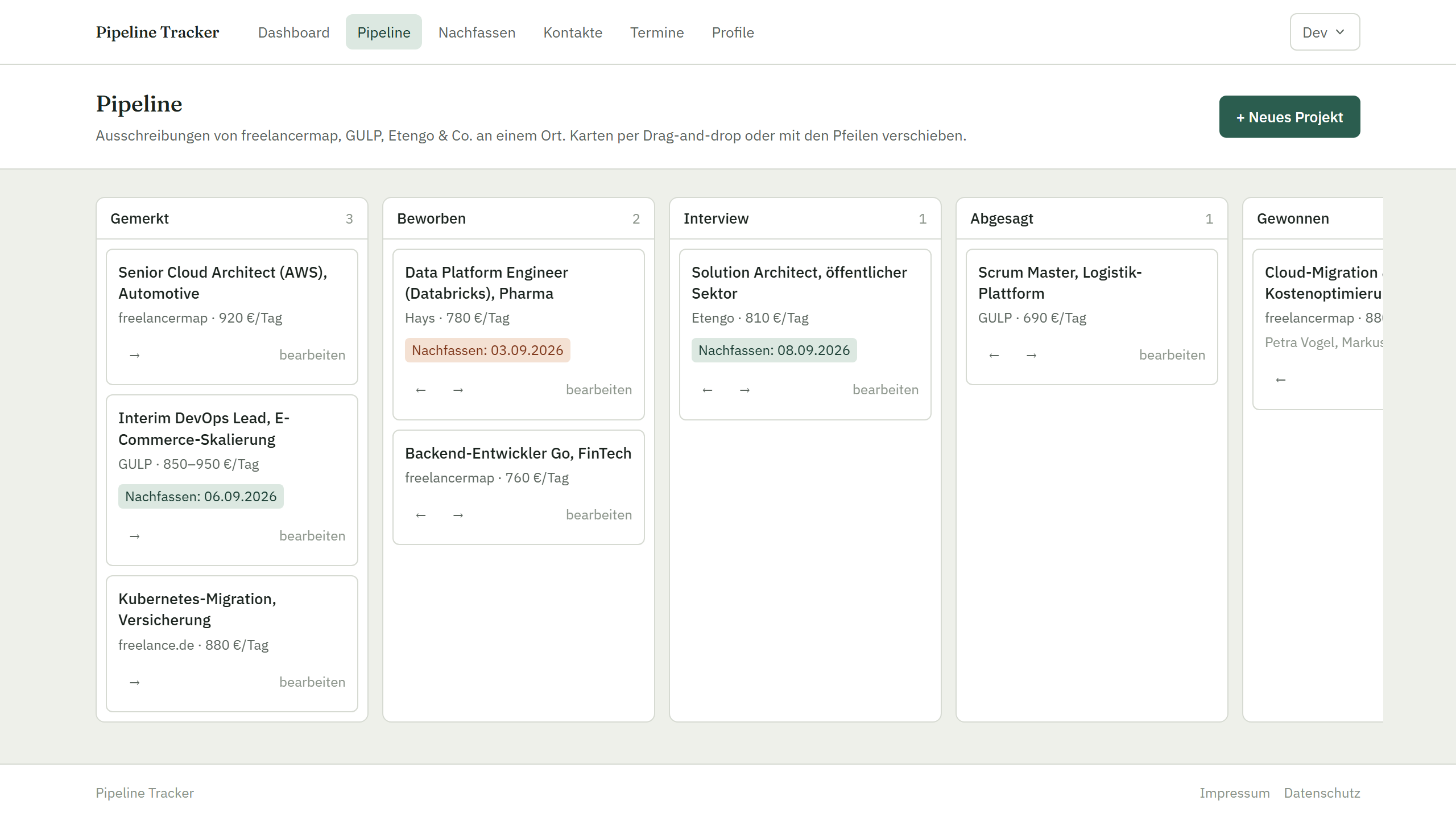Select the Data Platform Engineer title
This screenshot has height=817, width=1456.
486,283
